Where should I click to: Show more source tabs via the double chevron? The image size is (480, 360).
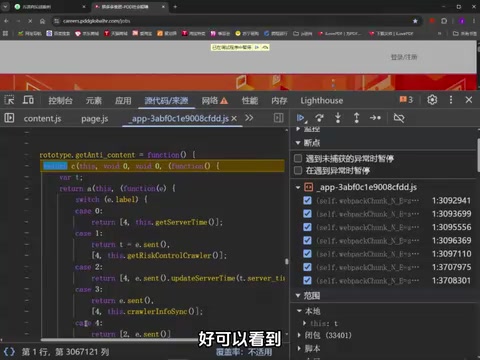(249, 118)
